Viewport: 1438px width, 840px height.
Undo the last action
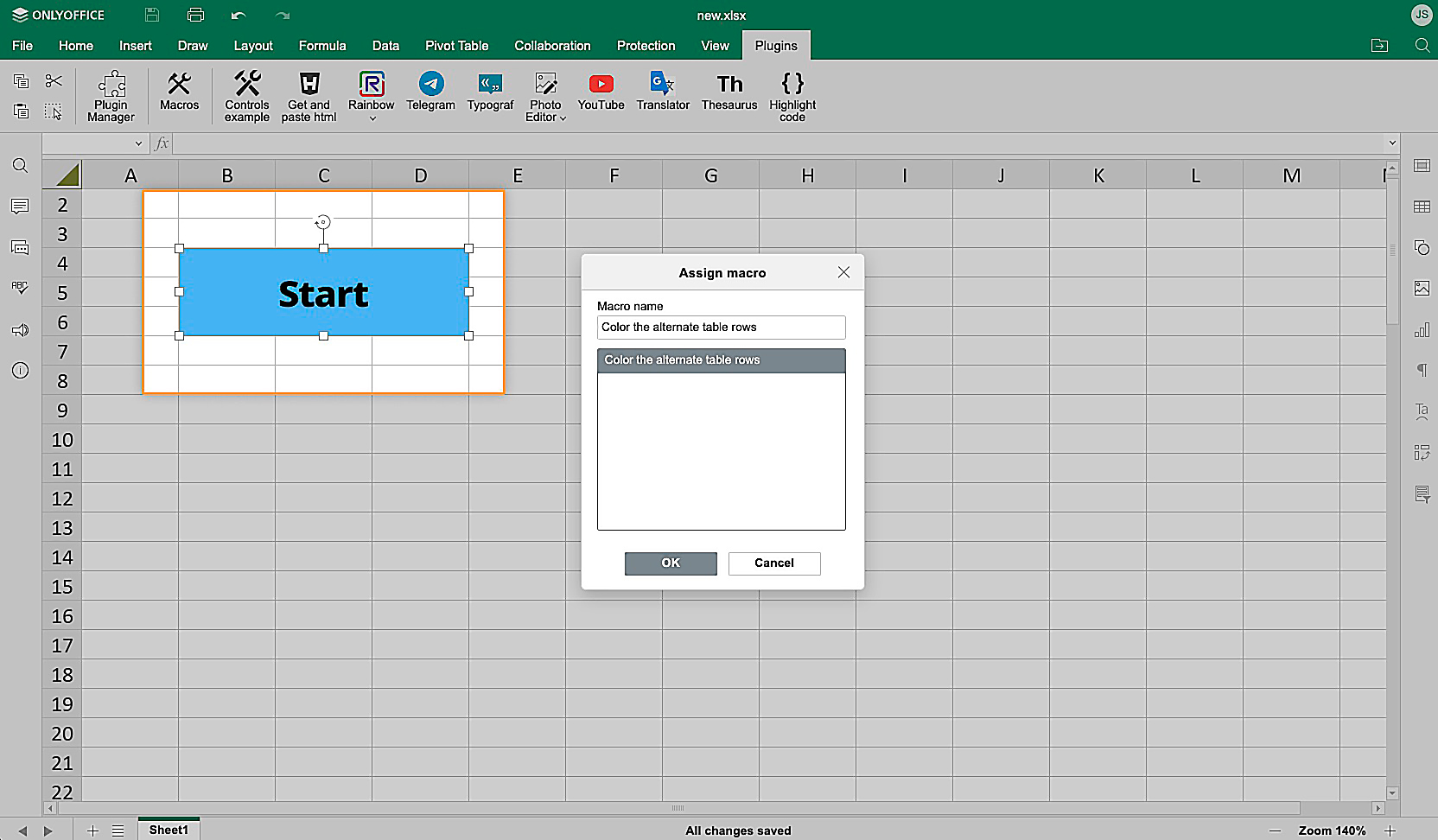[x=239, y=15]
